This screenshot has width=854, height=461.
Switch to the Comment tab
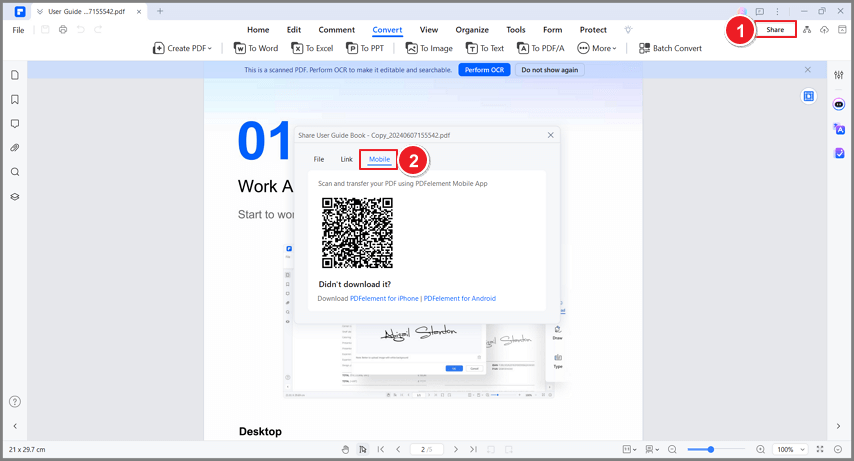pos(337,30)
